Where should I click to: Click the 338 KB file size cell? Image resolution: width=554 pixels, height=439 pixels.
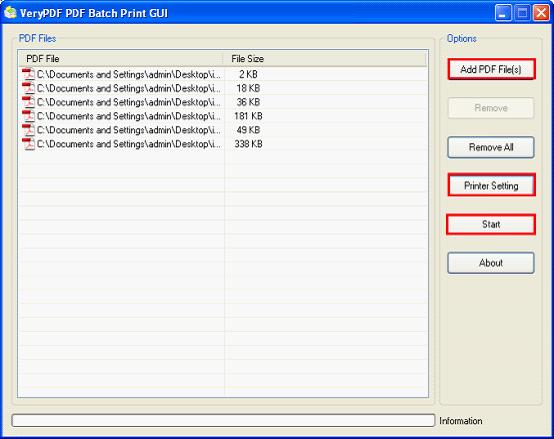248,144
